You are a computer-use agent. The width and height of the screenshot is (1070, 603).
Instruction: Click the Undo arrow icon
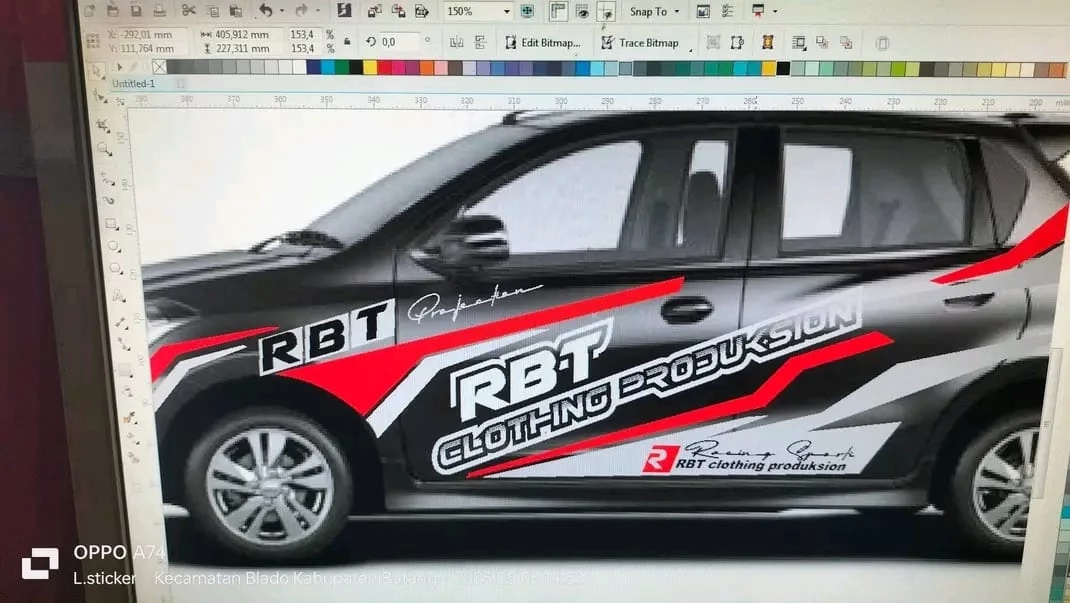coord(265,11)
